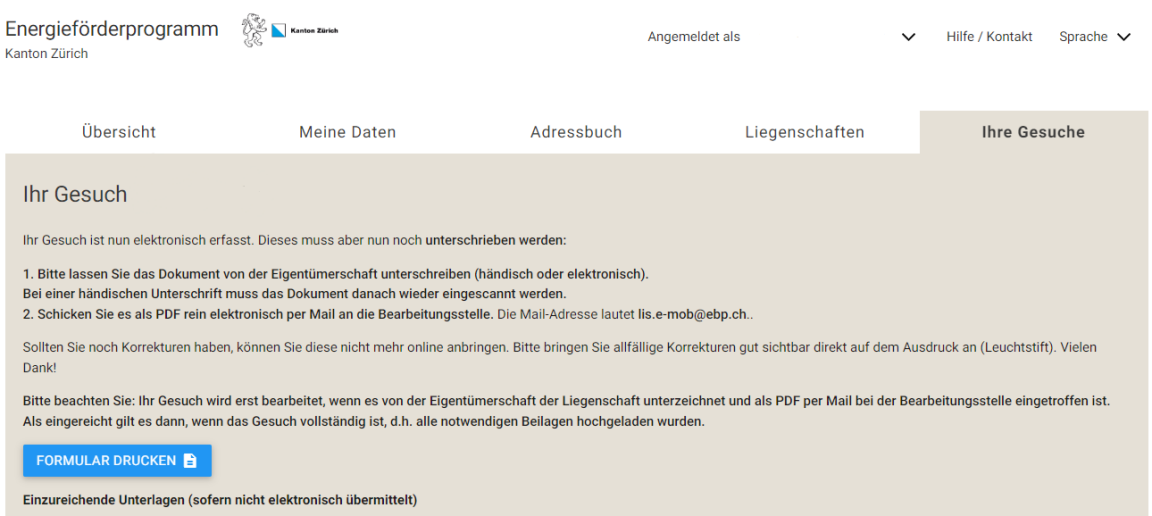1152x516 pixels.
Task: Click the Zürich lion crest logo
Action: pos(254,29)
